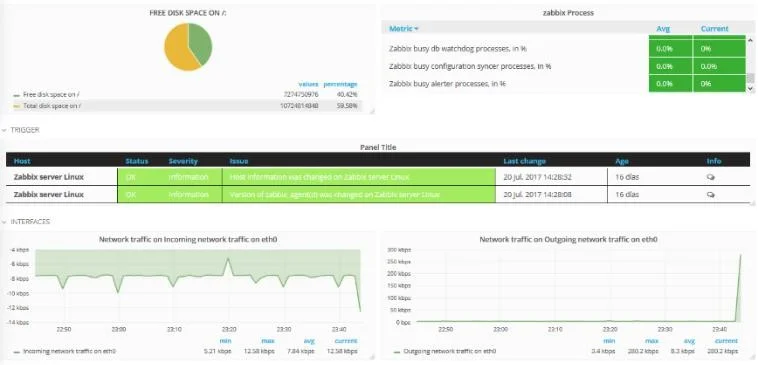Sort zabbix Process table by Avg
The height and width of the screenshot is (365, 758).
(x=662, y=29)
